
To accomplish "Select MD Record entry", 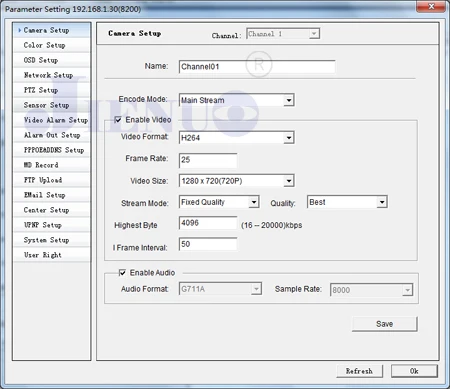I will tap(52, 165).
